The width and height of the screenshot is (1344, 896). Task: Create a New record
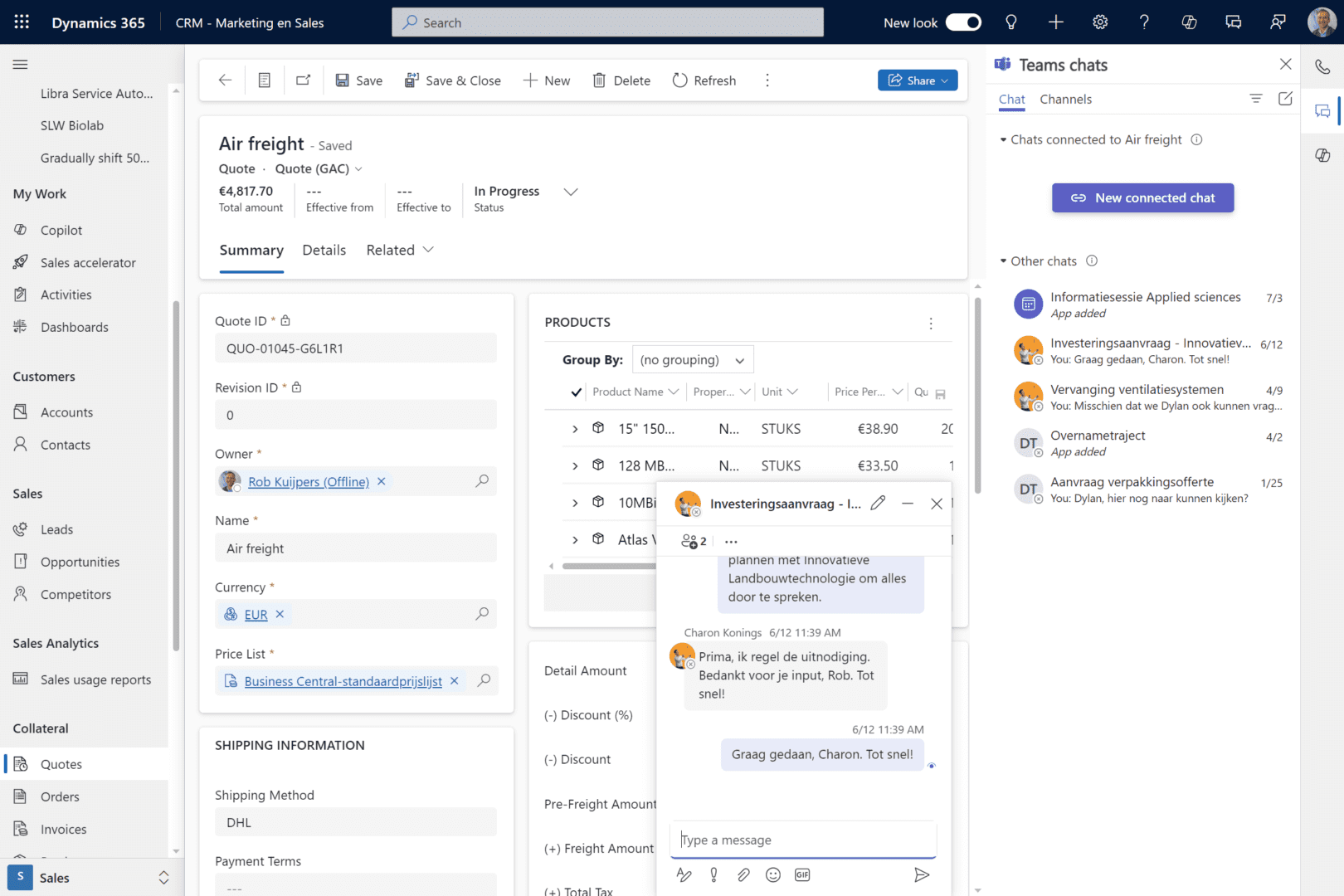(547, 80)
